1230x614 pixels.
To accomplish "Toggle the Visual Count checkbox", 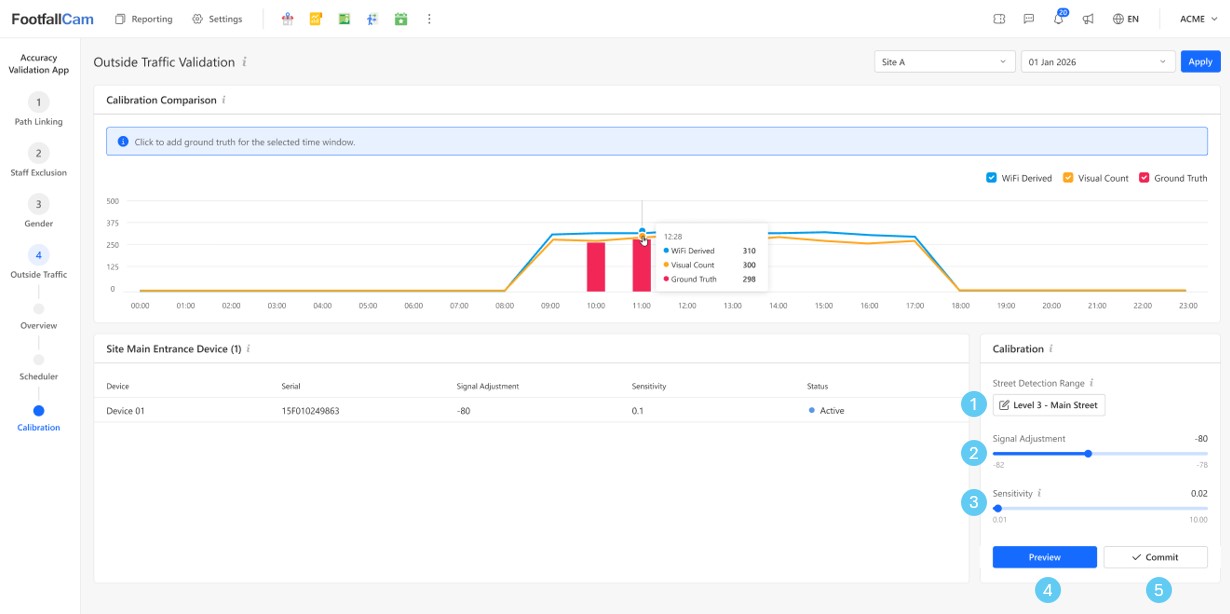I will point(1068,178).
